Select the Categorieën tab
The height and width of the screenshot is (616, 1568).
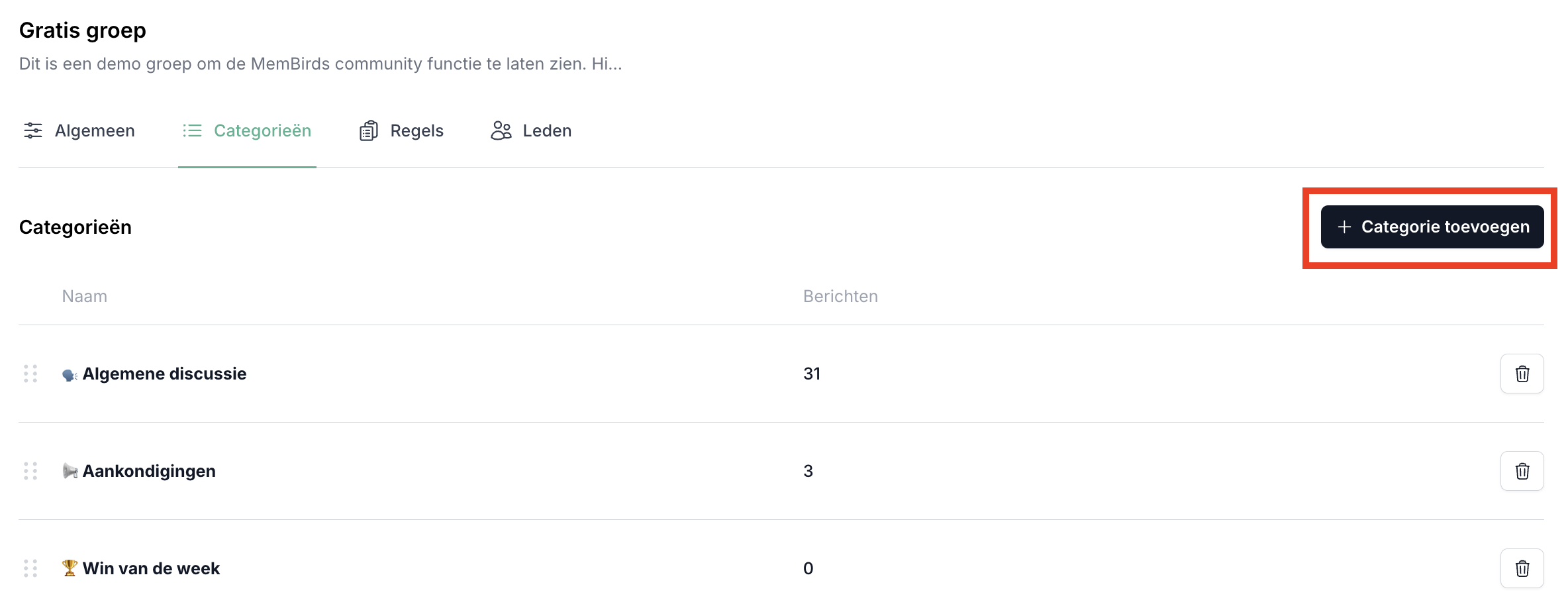click(262, 130)
